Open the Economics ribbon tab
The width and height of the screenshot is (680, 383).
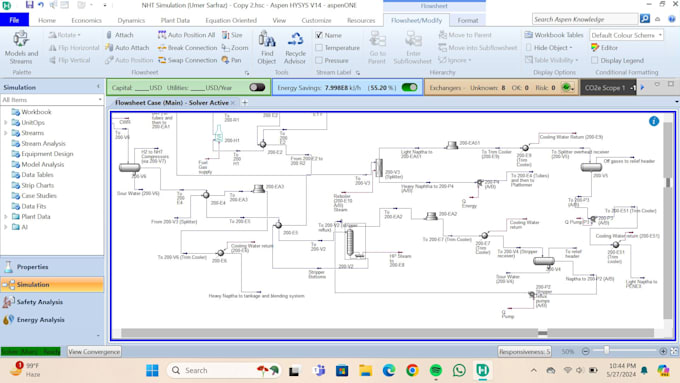[x=86, y=20]
